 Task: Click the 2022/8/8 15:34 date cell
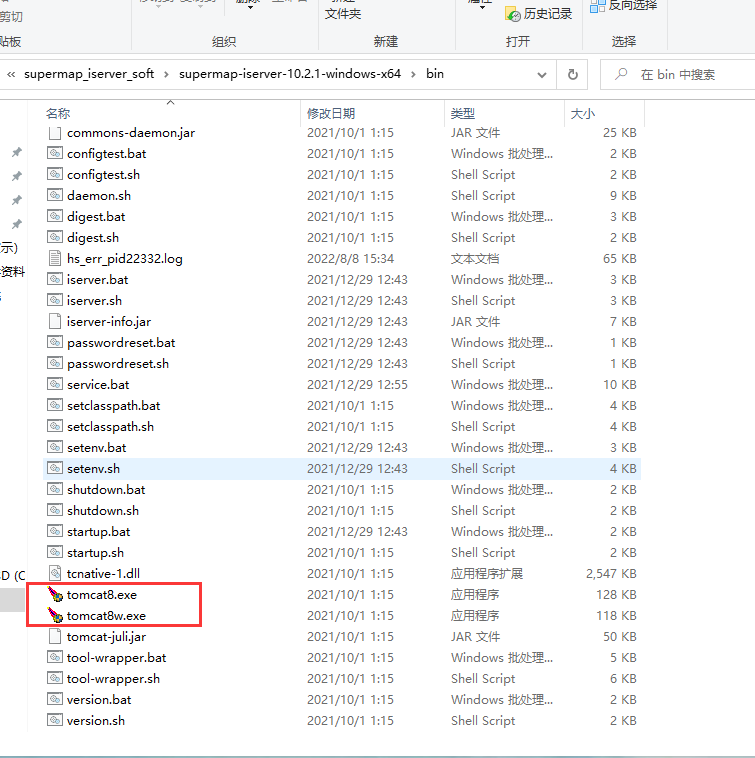(x=350, y=259)
